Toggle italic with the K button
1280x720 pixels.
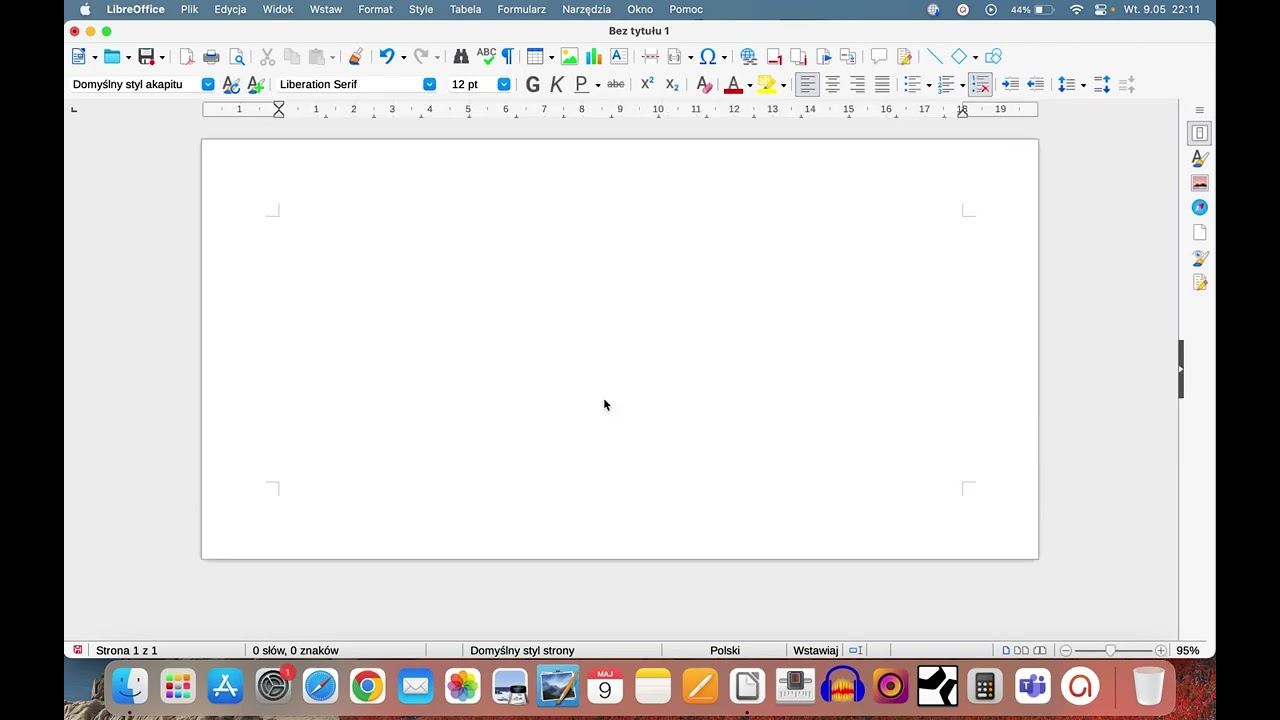point(557,84)
